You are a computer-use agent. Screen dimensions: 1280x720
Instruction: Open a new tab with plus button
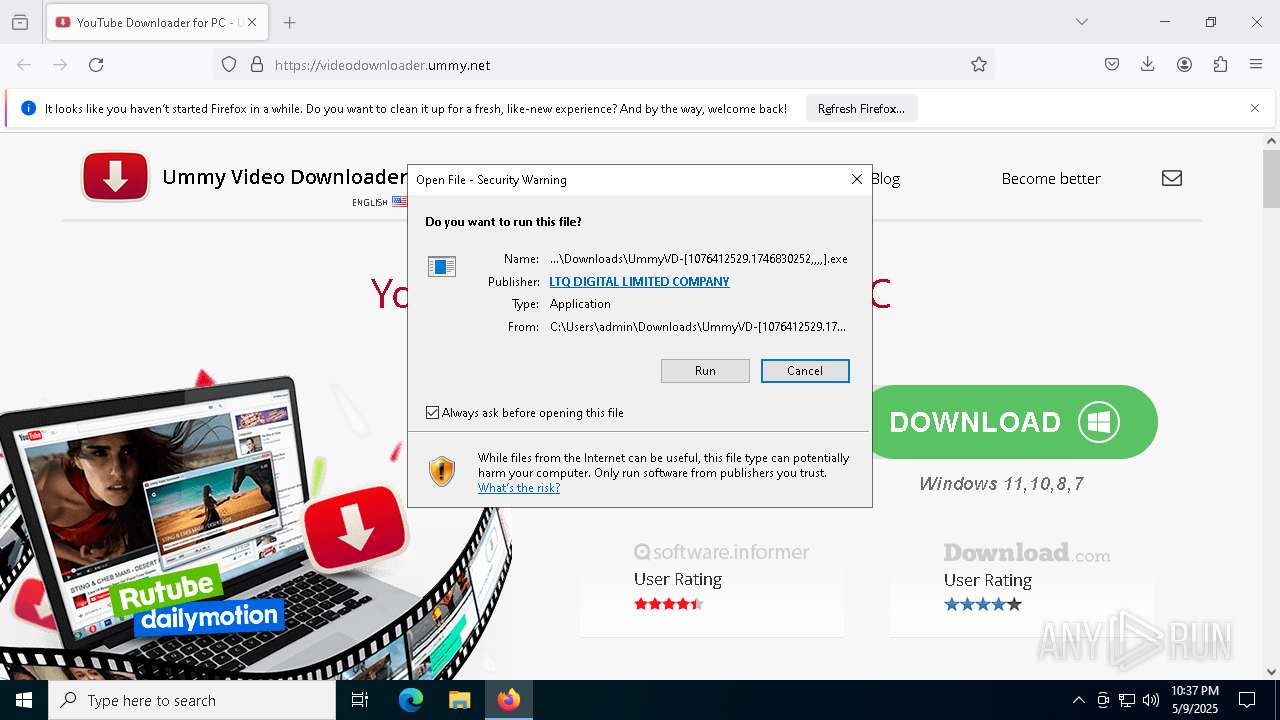[x=290, y=22]
